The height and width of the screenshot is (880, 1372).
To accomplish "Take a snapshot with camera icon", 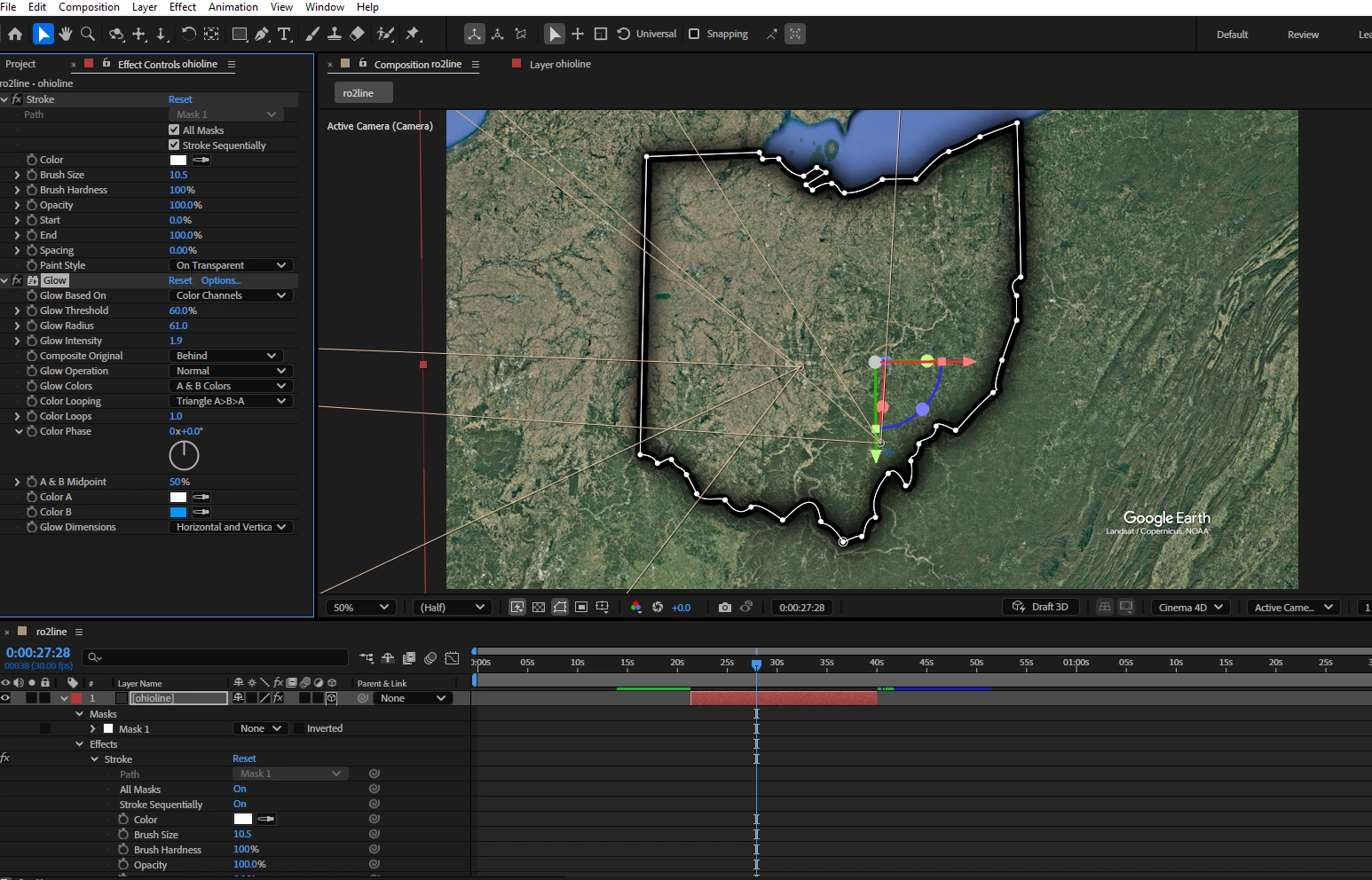I will tap(725, 607).
